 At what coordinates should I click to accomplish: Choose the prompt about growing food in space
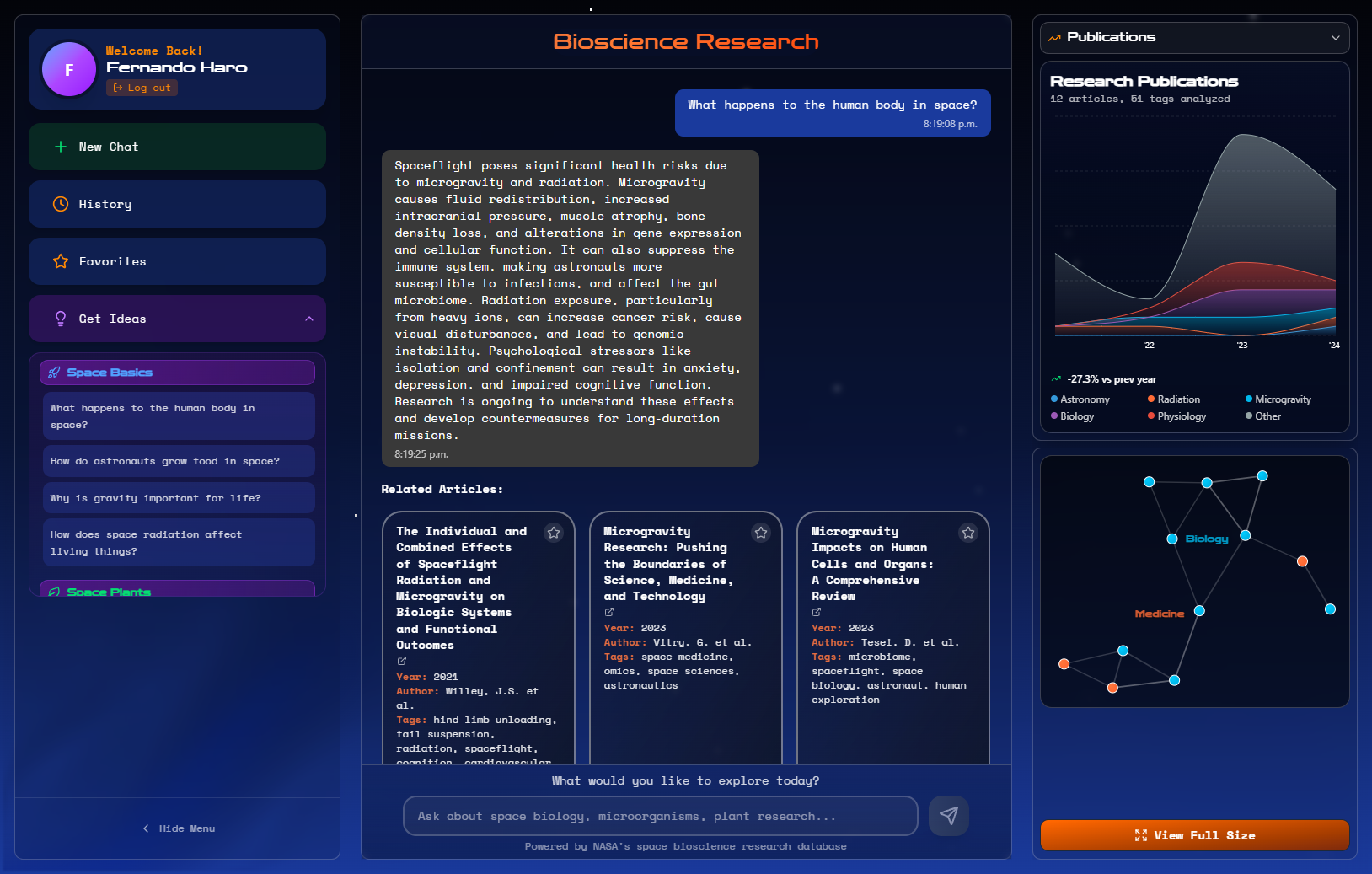[x=179, y=461]
